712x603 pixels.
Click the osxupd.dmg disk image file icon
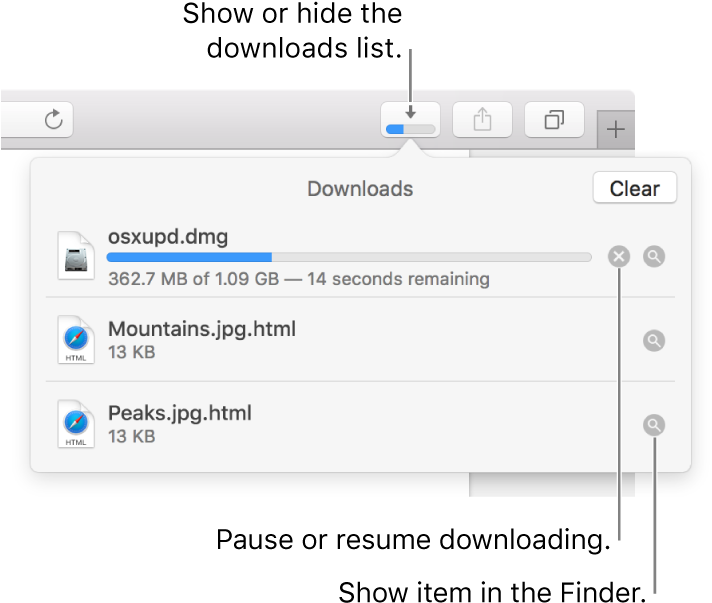coord(76,256)
